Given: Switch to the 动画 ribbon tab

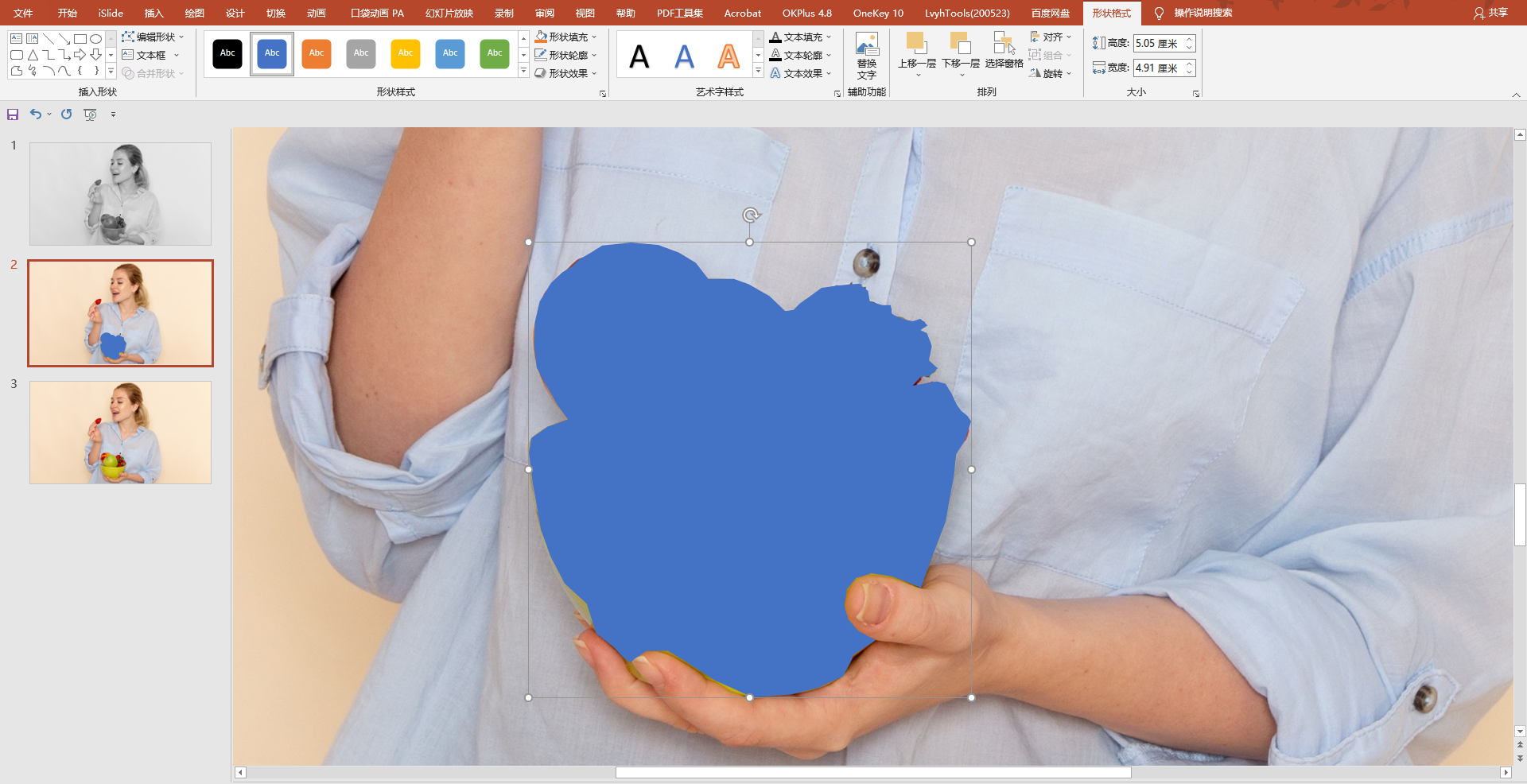Looking at the screenshot, I should [x=317, y=13].
